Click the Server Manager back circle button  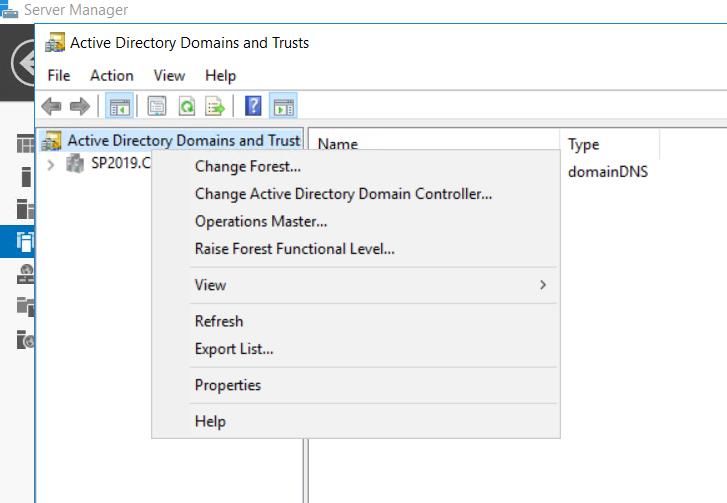coord(24,62)
